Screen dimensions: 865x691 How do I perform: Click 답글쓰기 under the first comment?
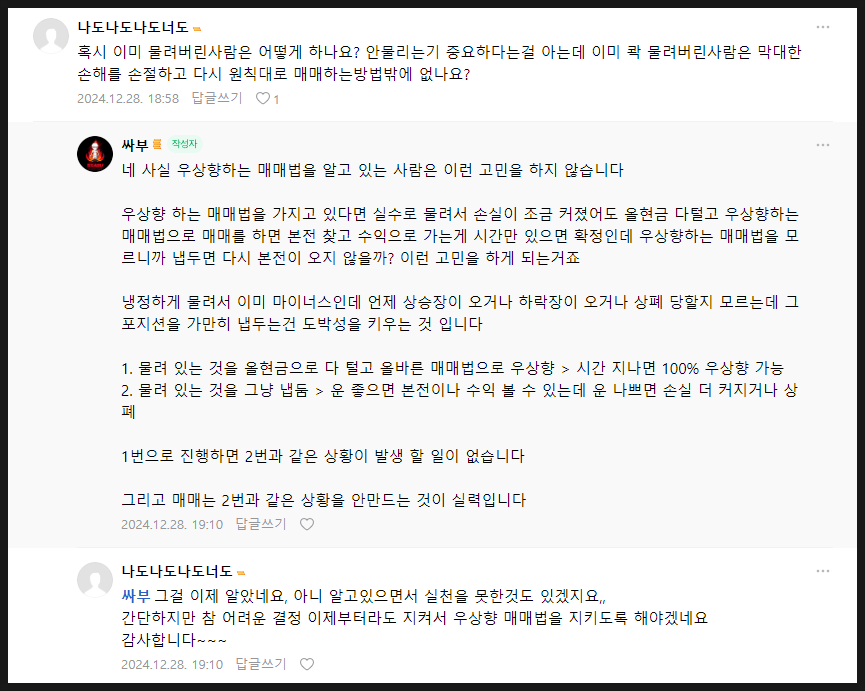(x=217, y=98)
